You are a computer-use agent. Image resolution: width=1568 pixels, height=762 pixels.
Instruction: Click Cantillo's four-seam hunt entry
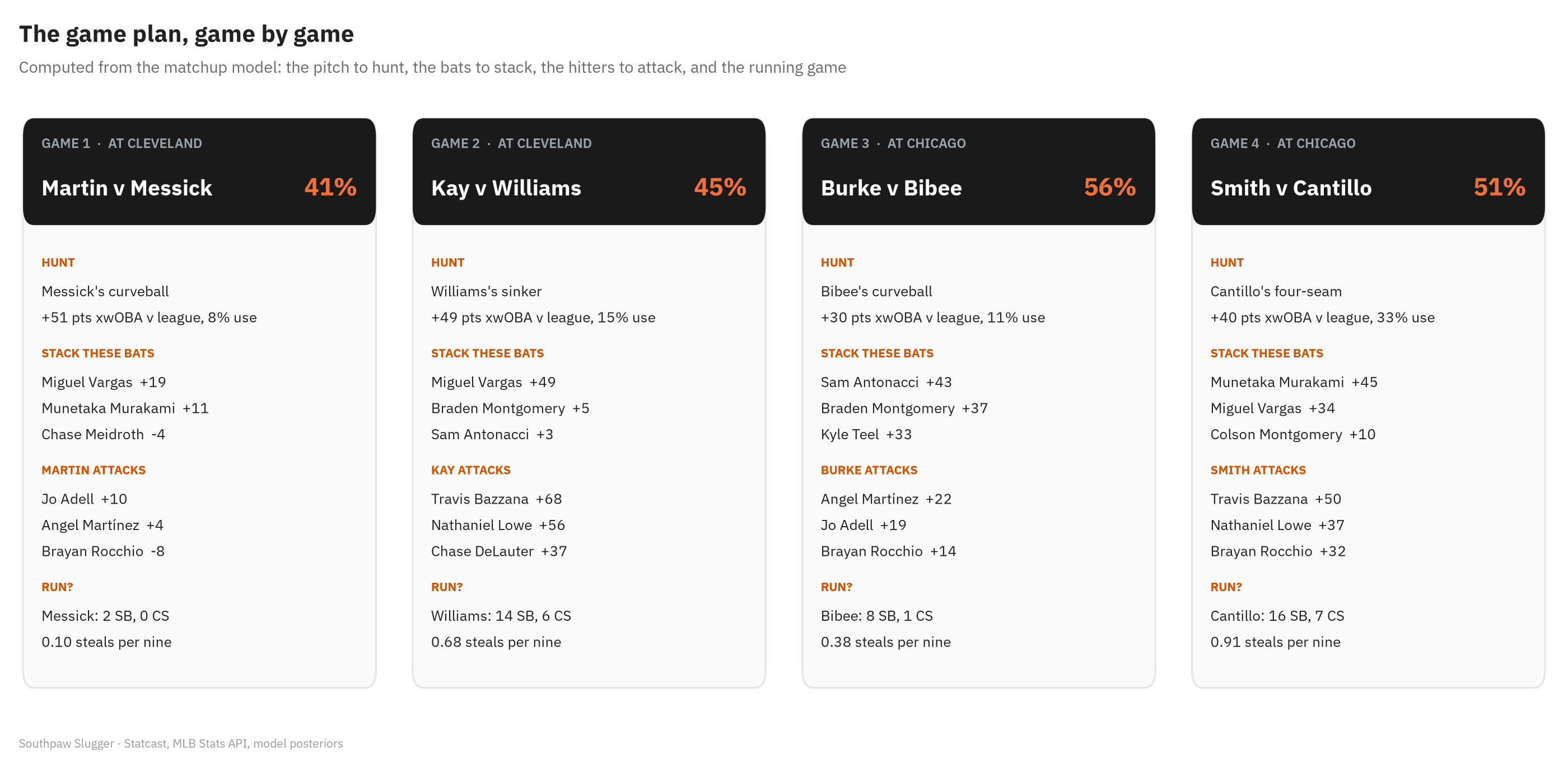(x=1276, y=291)
